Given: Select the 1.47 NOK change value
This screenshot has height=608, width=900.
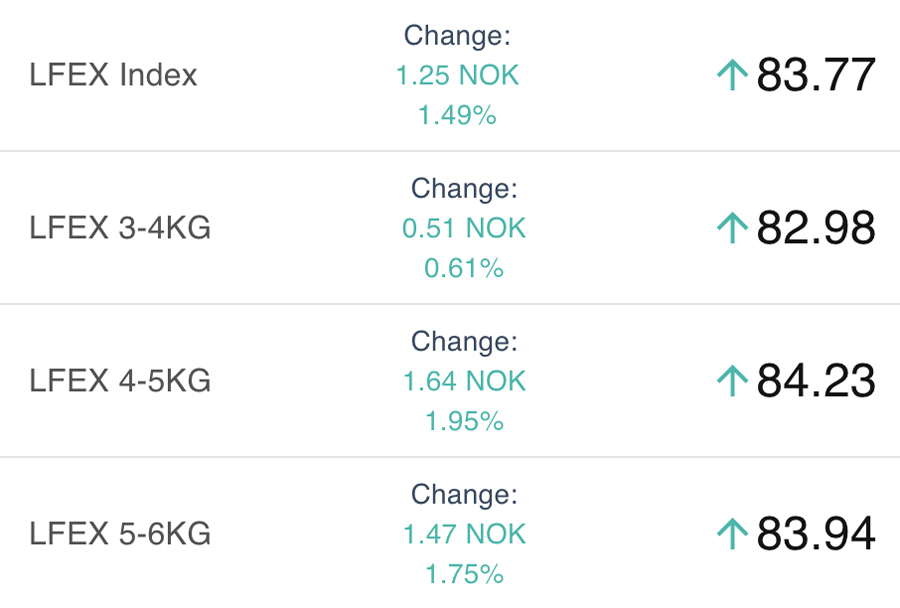Looking at the screenshot, I should pos(464,534).
